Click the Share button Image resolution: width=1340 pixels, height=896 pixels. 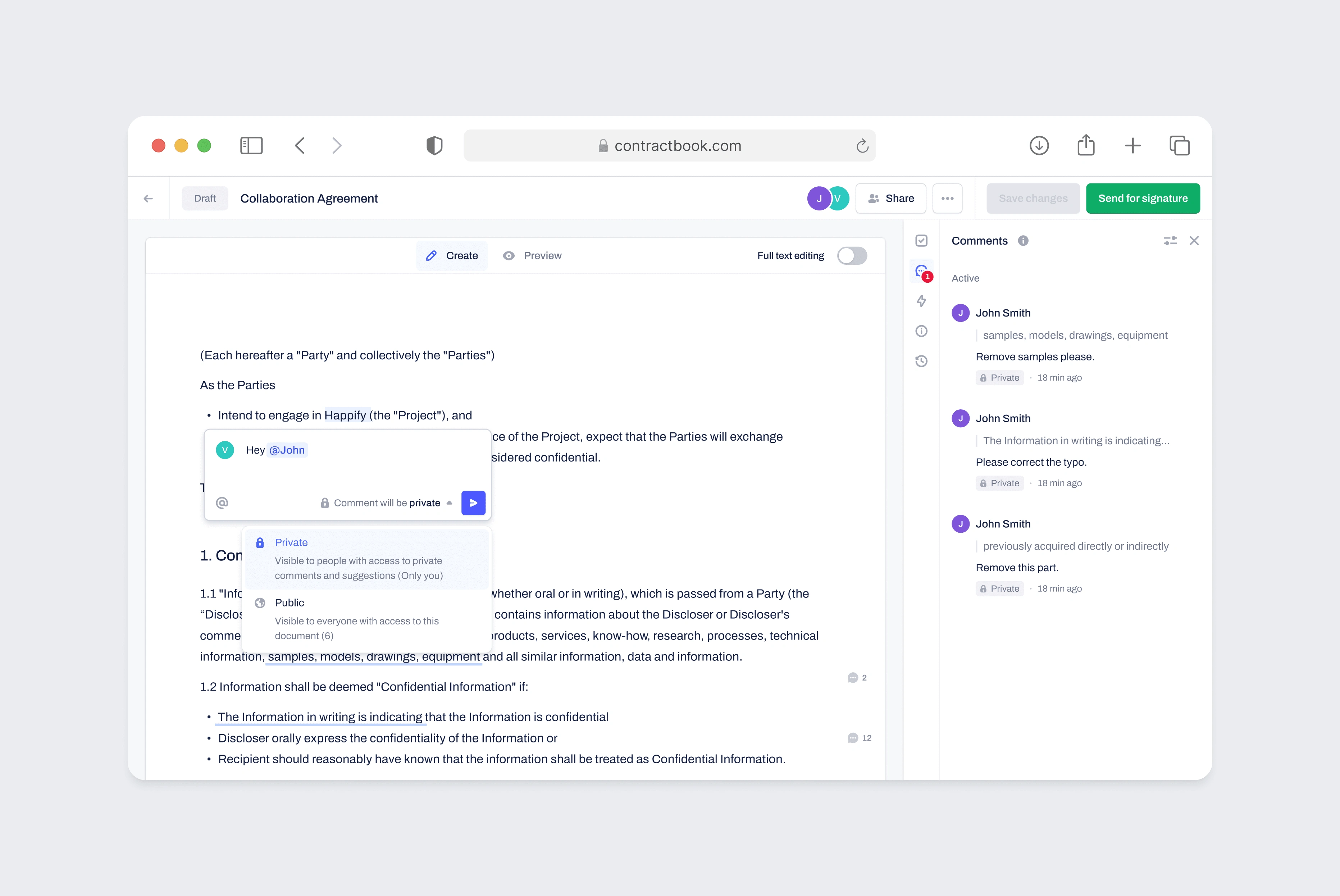(890, 198)
